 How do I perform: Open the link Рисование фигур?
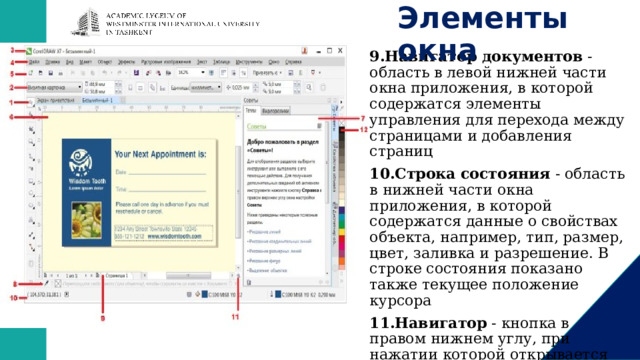coord(264,261)
